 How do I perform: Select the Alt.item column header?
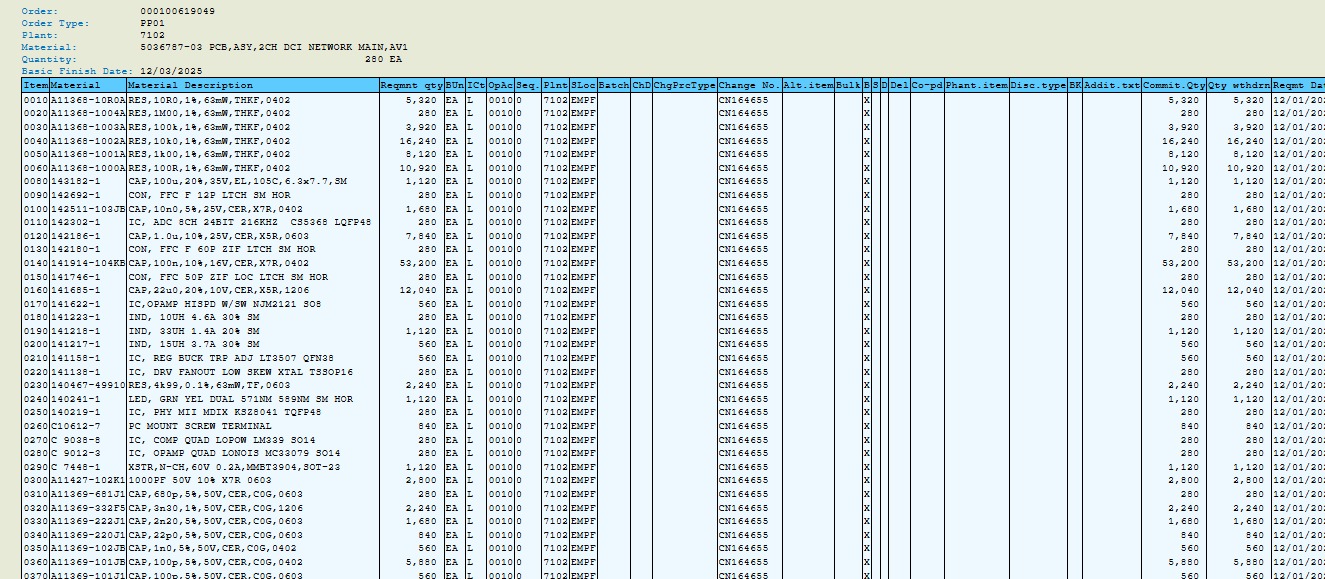[x=808, y=86]
